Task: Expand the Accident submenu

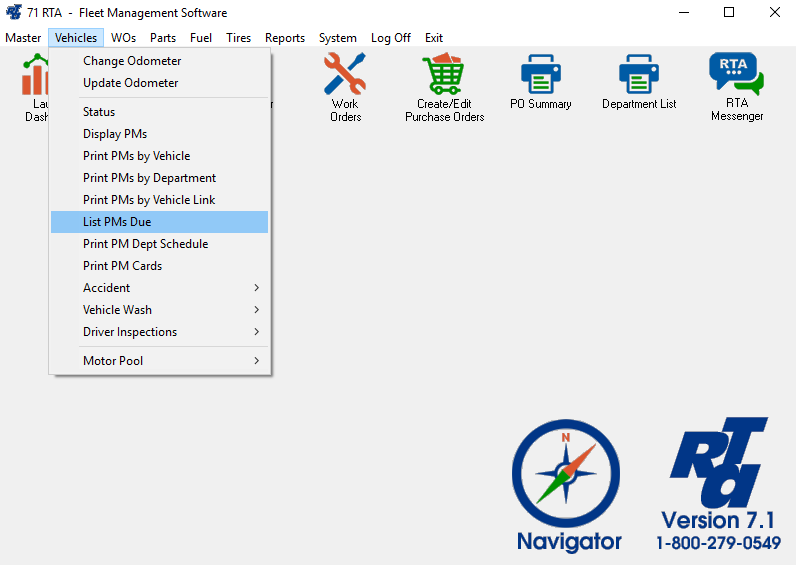Action: click(160, 288)
